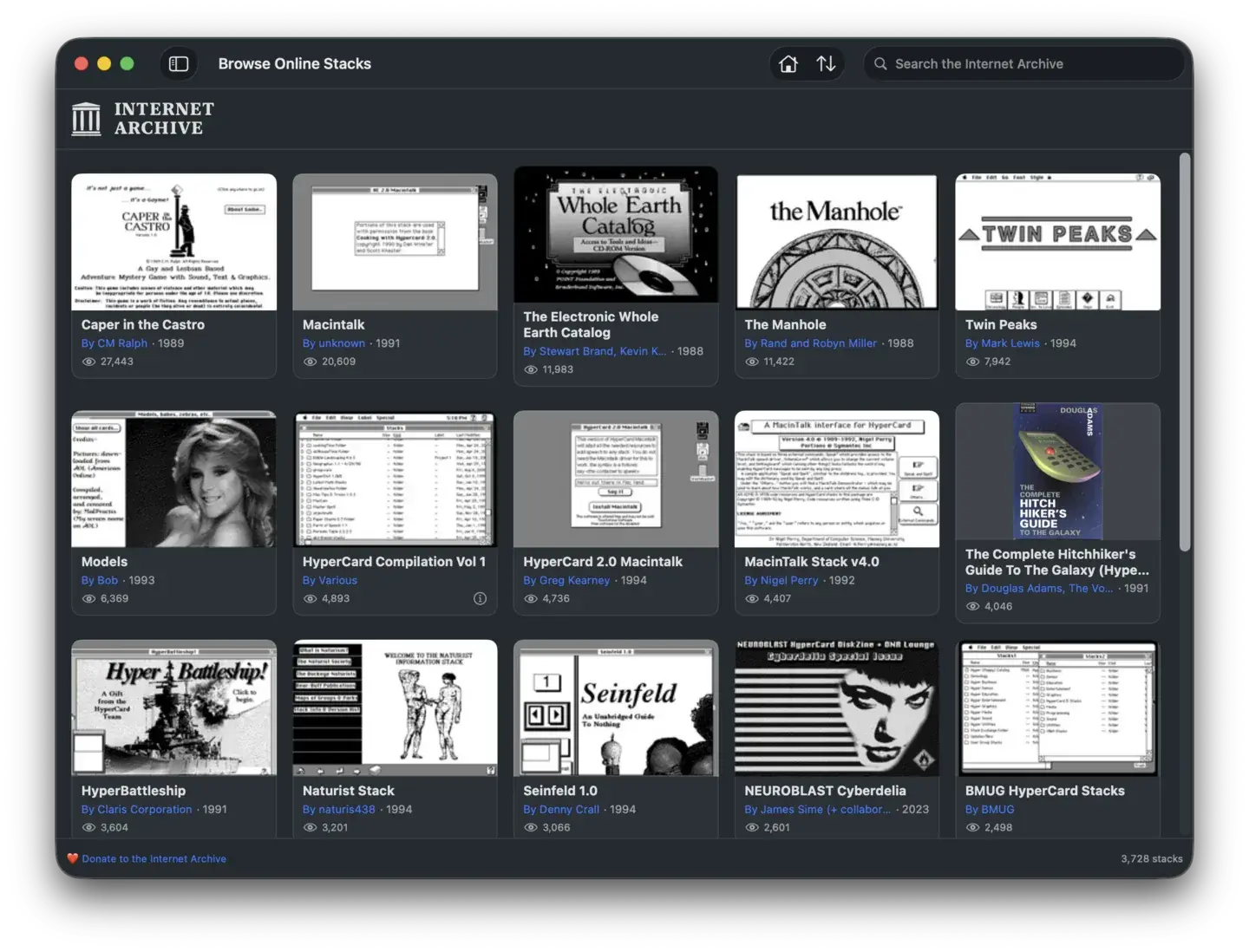Search the Internet Archive field
Viewport: 1249px width, 952px height.
click(x=1023, y=64)
